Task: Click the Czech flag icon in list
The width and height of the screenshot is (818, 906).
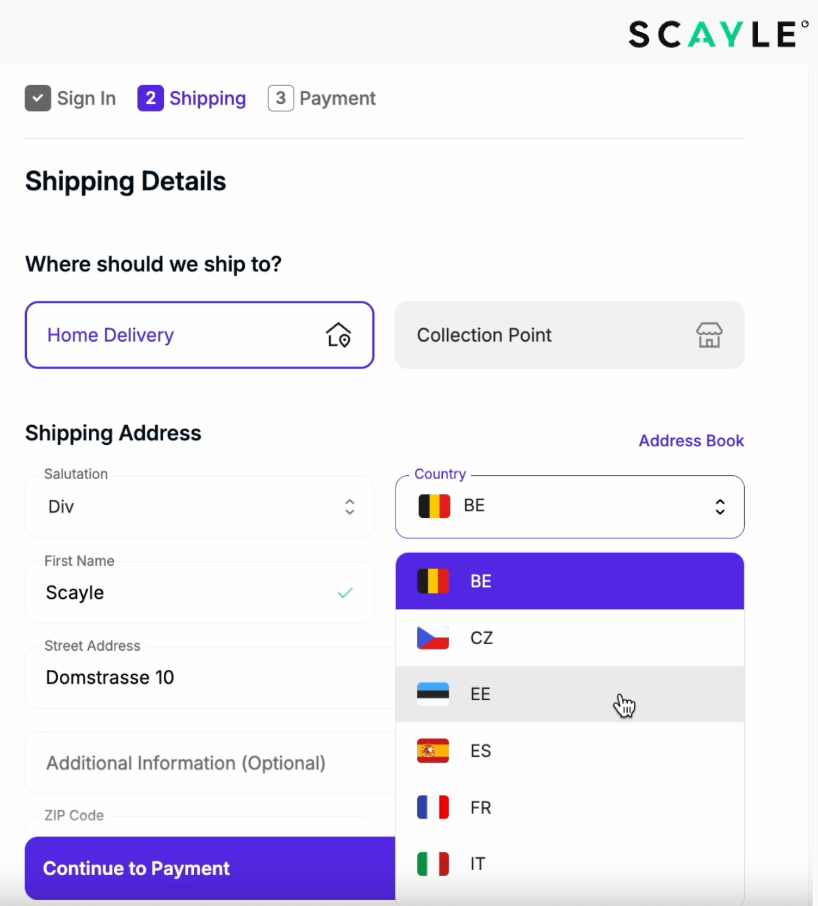Action: point(433,638)
